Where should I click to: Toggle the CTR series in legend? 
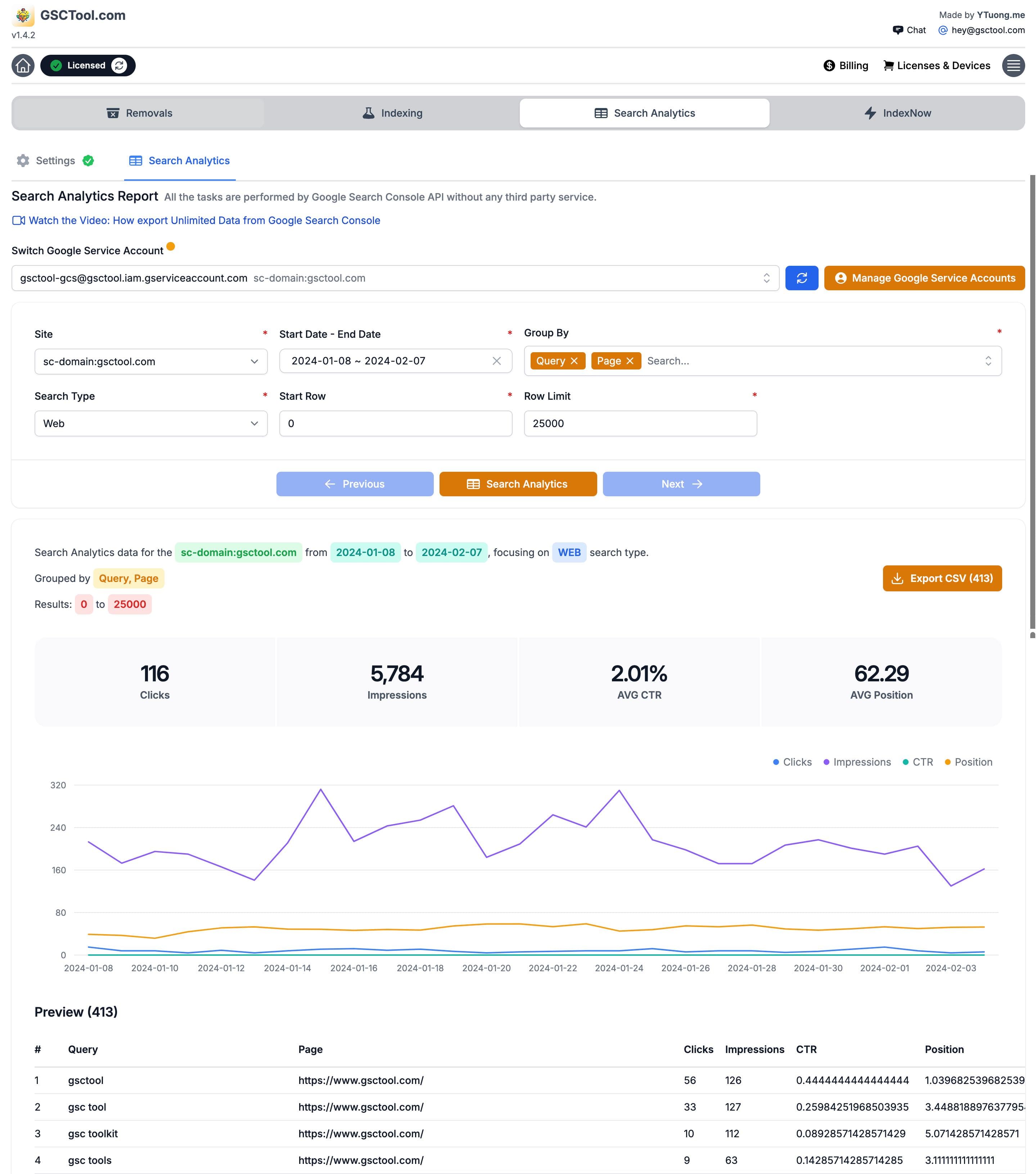(918, 762)
